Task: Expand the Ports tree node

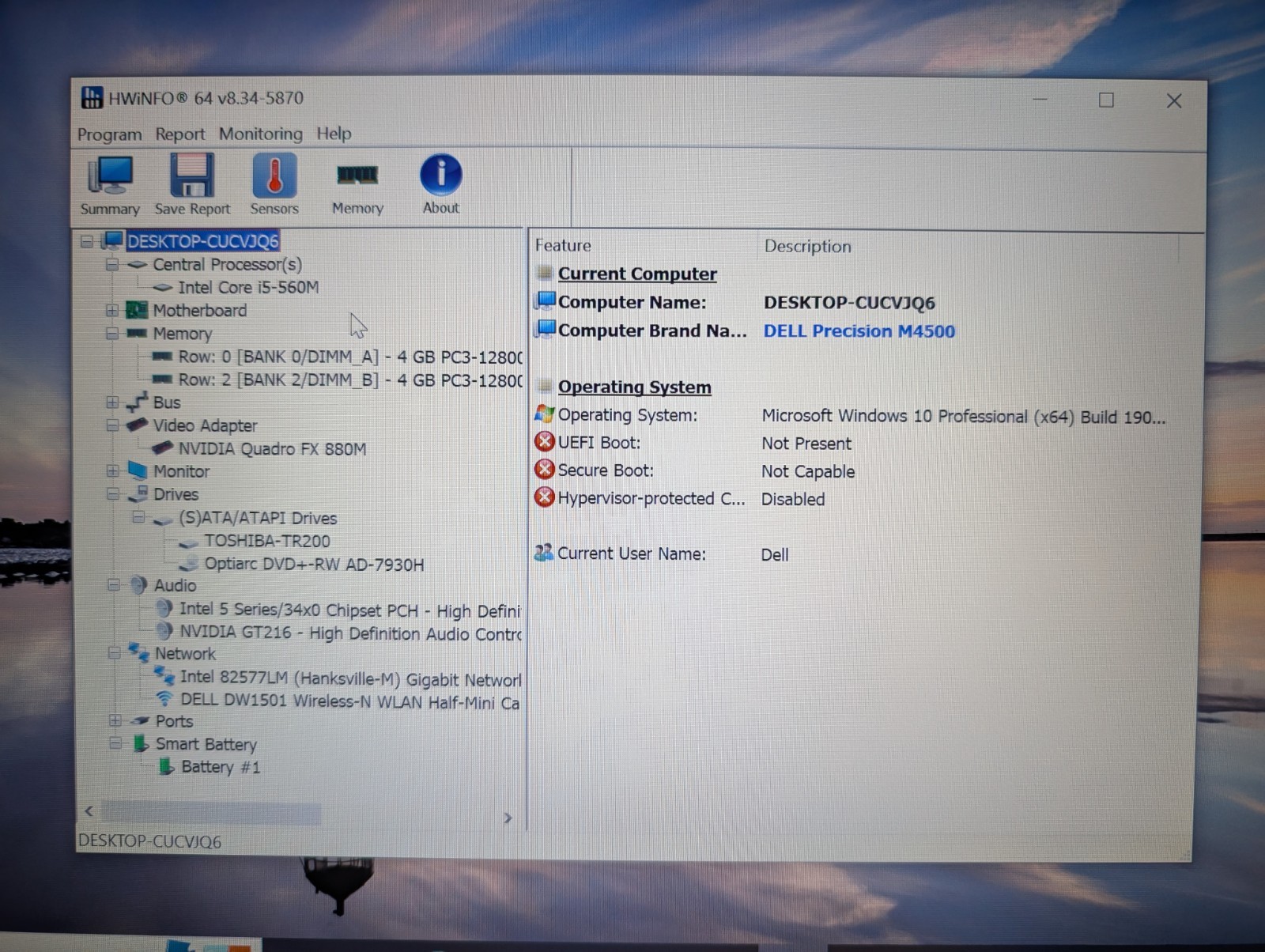Action: click(x=115, y=720)
